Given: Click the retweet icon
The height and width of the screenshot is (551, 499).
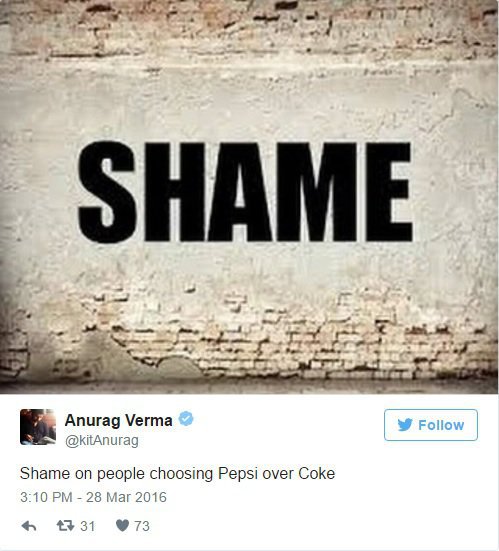Looking at the screenshot, I should coord(65,526).
